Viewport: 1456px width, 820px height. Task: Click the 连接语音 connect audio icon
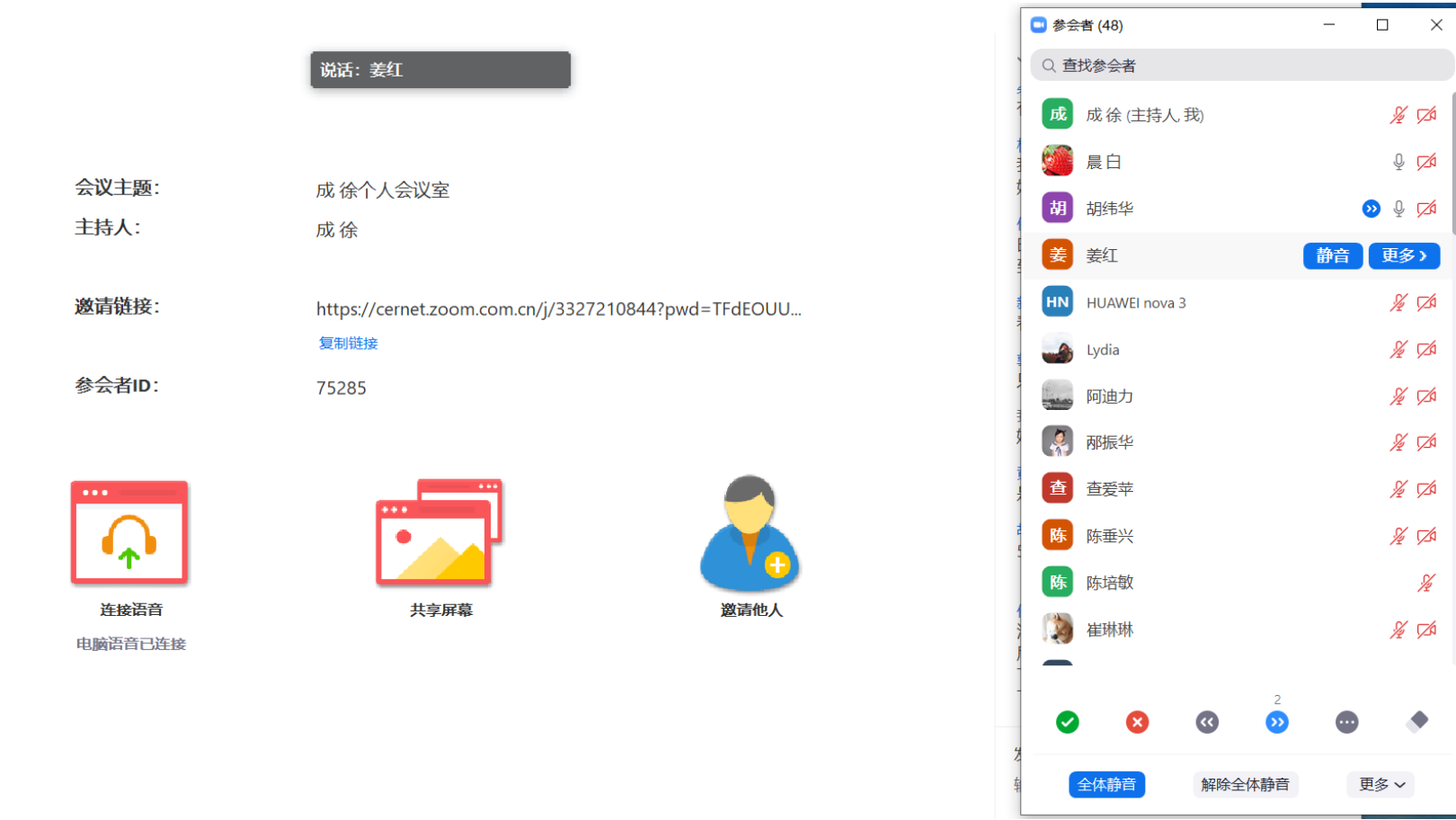(x=129, y=532)
